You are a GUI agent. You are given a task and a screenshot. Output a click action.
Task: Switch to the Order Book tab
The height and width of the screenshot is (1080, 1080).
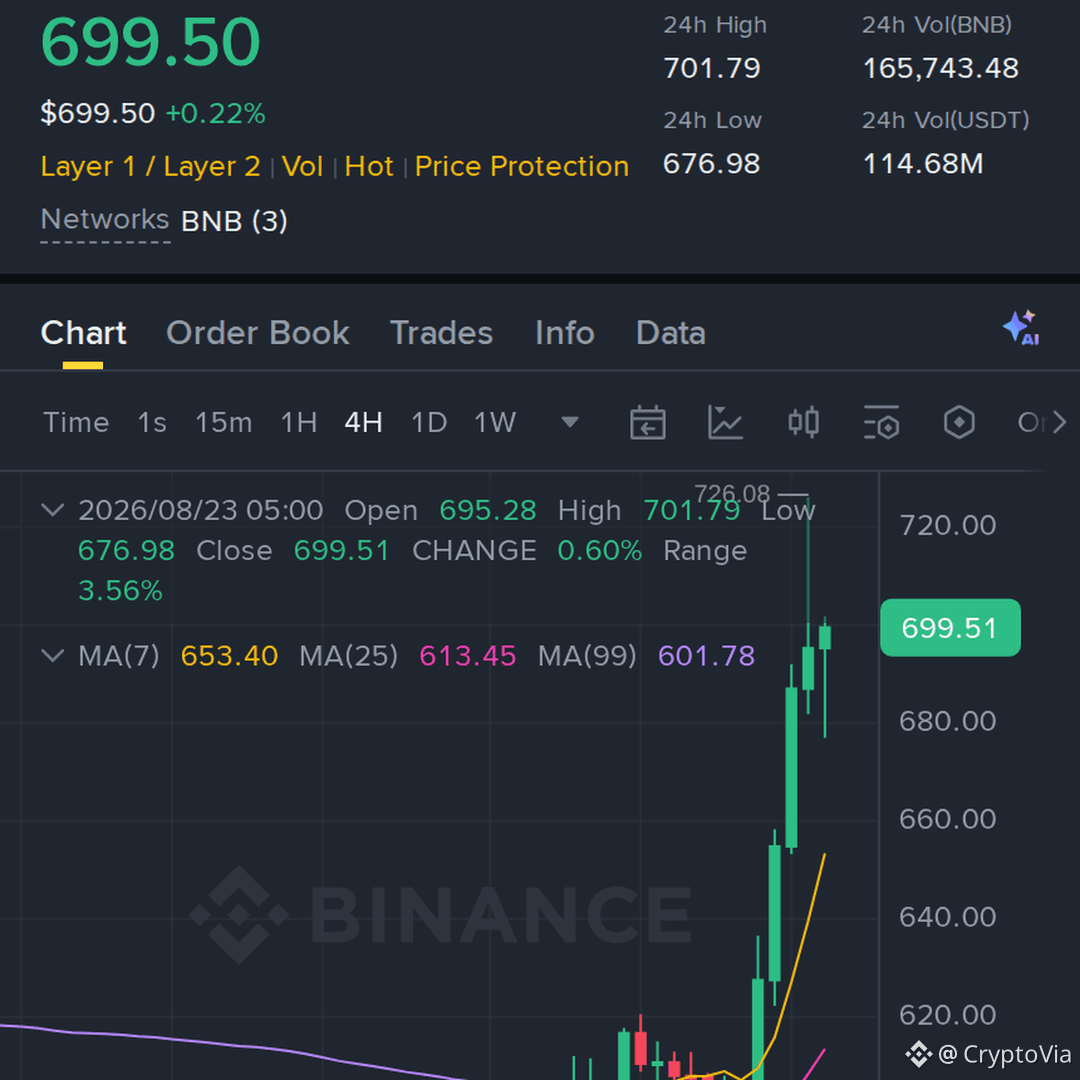point(258,333)
